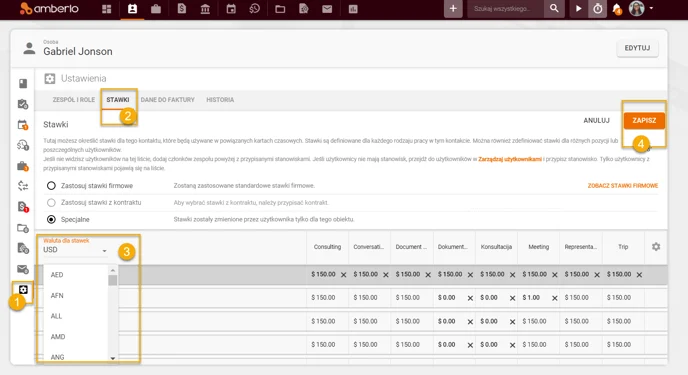
Task: Start the timer play button
Action: pos(578,8)
